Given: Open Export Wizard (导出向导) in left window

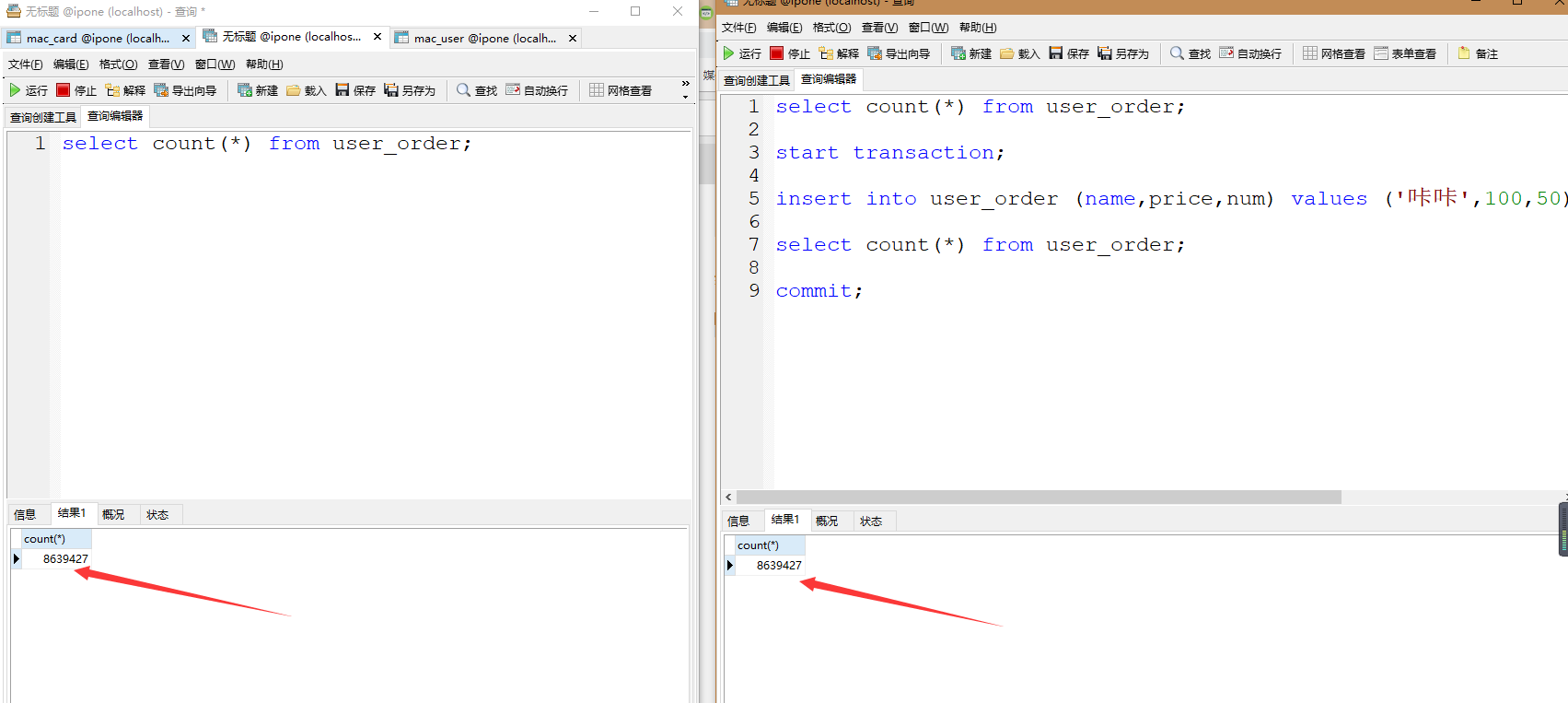Looking at the screenshot, I should point(185,90).
